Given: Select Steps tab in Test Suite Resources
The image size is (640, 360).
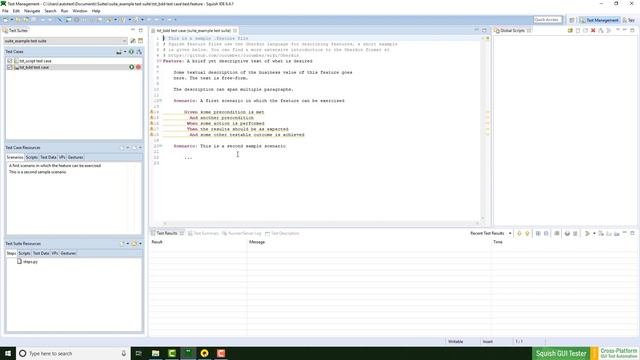Looking at the screenshot, I should 11,253.
